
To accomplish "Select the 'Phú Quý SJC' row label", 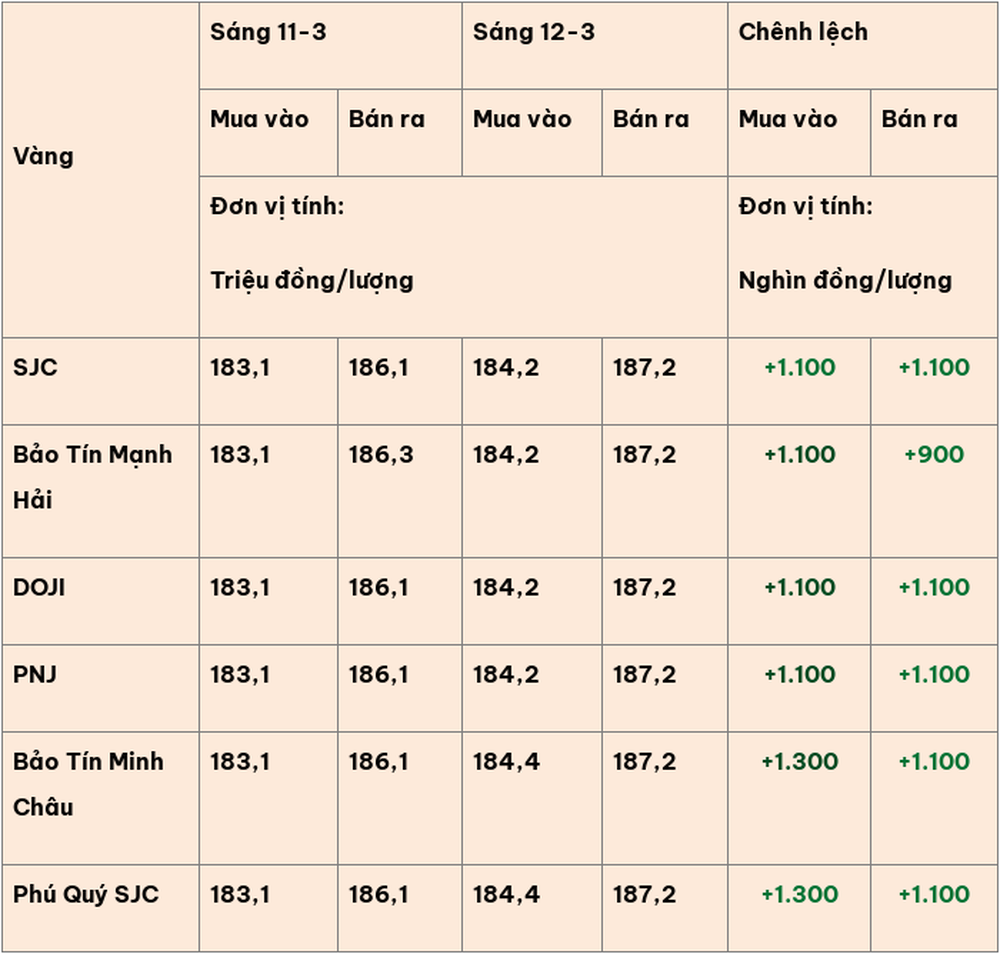I will point(86,894).
